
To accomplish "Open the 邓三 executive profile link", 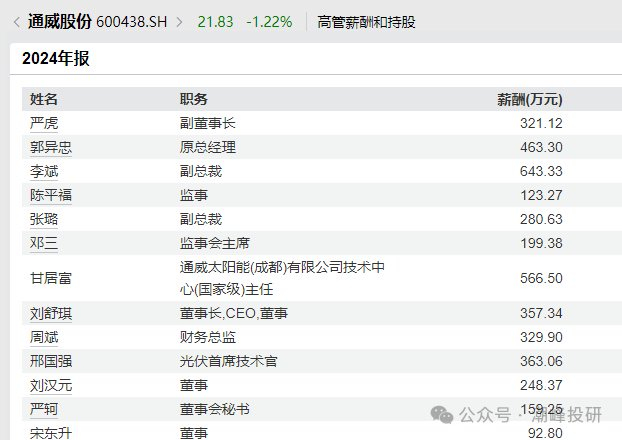I will (x=44, y=243).
